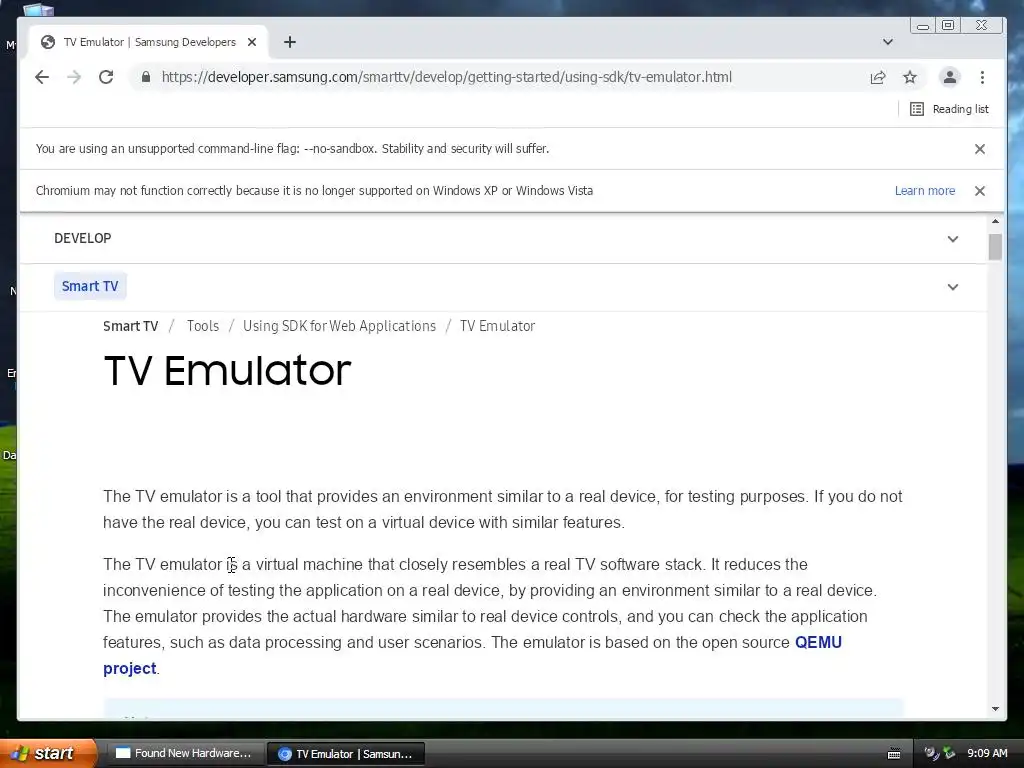
Task: Click the address bar URL
Action: [447, 77]
